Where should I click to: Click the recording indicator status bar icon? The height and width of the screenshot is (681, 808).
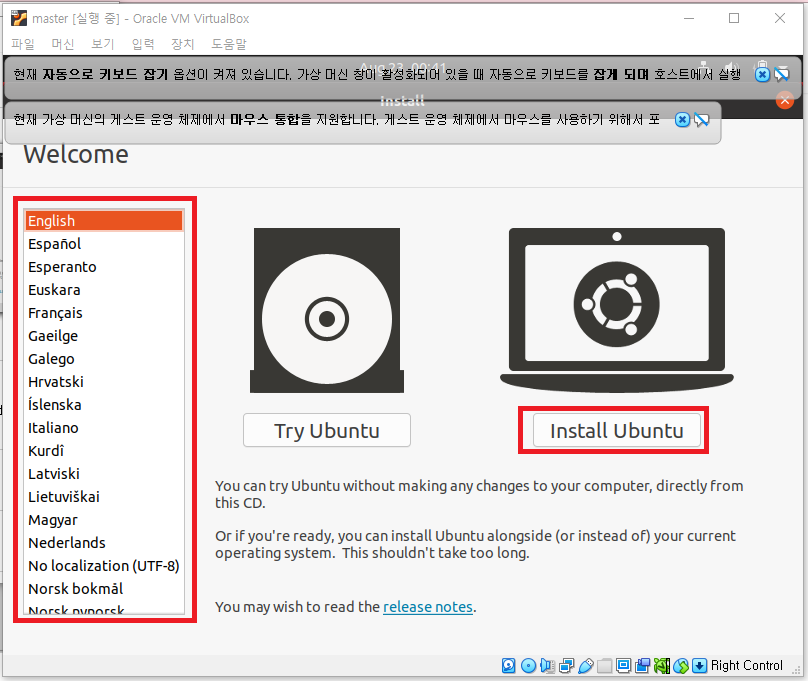(x=643, y=666)
